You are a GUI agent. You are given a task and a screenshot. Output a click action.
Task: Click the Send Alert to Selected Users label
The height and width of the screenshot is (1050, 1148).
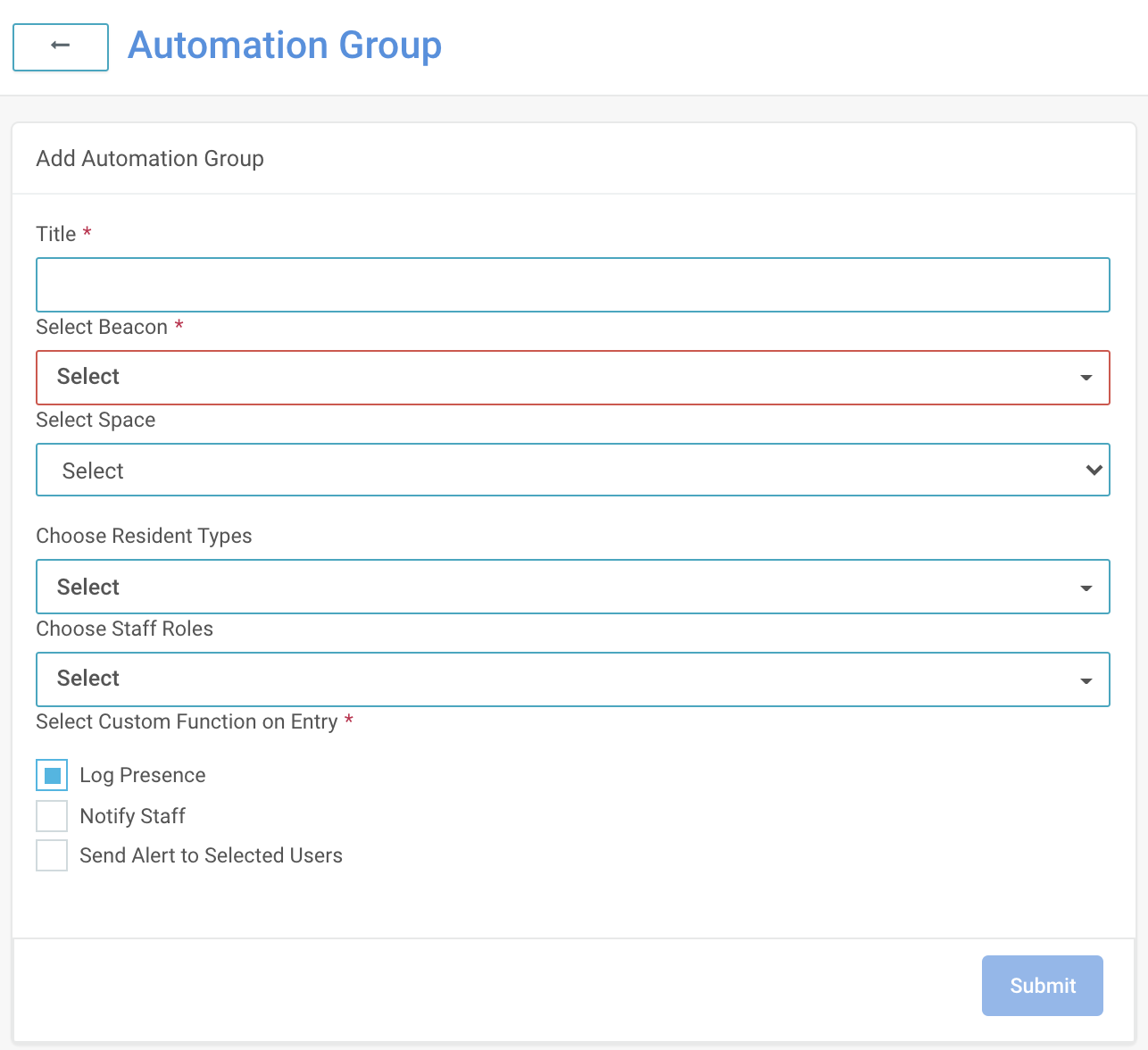pos(211,855)
